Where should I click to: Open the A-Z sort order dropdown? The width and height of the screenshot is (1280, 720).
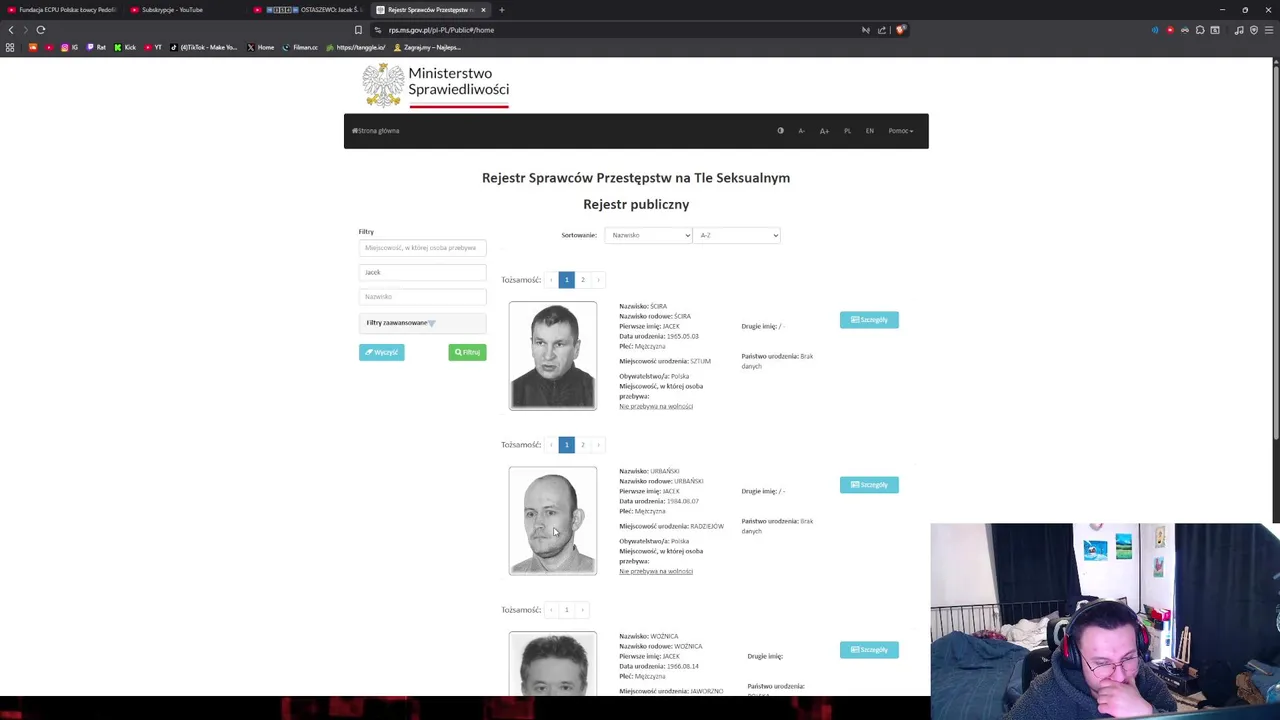point(737,235)
